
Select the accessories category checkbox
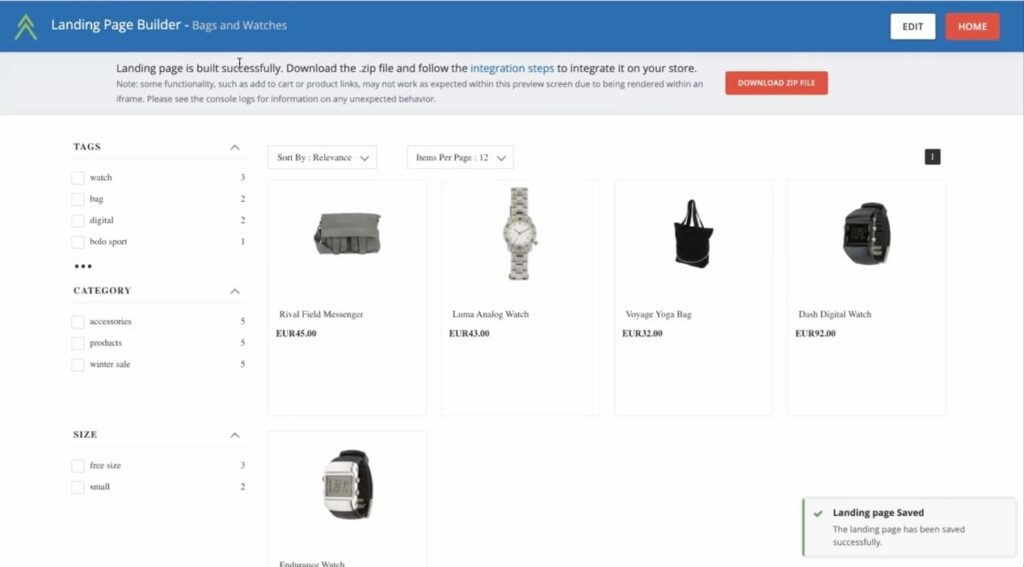pos(78,321)
